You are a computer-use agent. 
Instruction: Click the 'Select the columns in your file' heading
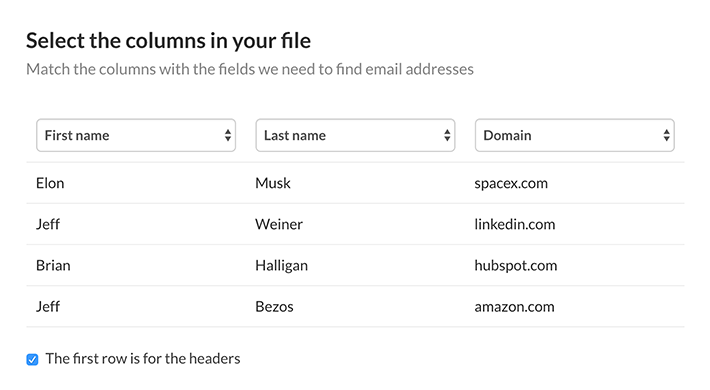point(168,41)
